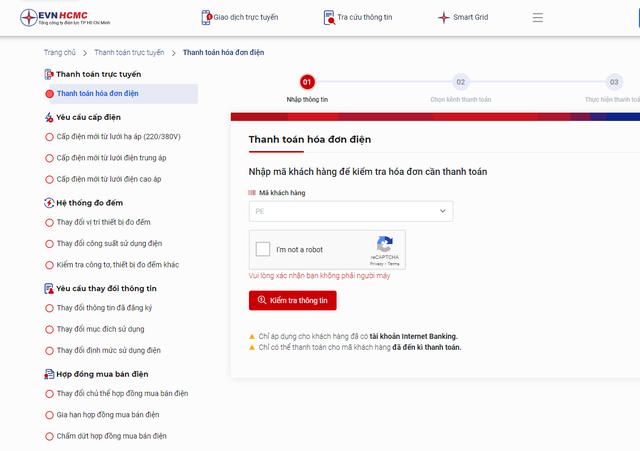This screenshot has width=640, height=451.
Task: Go to Thanh toán trực tuyến breadcrumb
Action: pos(129,53)
